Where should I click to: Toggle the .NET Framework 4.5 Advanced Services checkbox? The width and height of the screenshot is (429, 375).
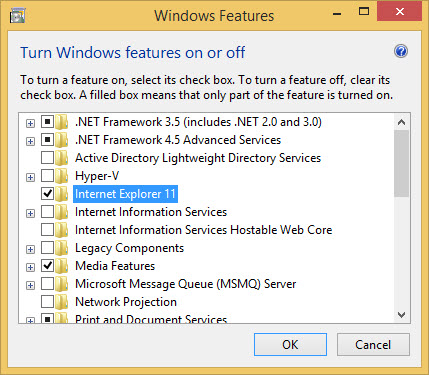tap(47, 140)
